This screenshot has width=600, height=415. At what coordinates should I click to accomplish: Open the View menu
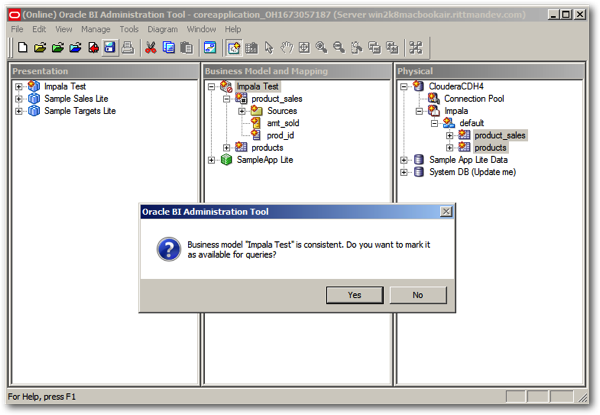[x=64, y=29]
